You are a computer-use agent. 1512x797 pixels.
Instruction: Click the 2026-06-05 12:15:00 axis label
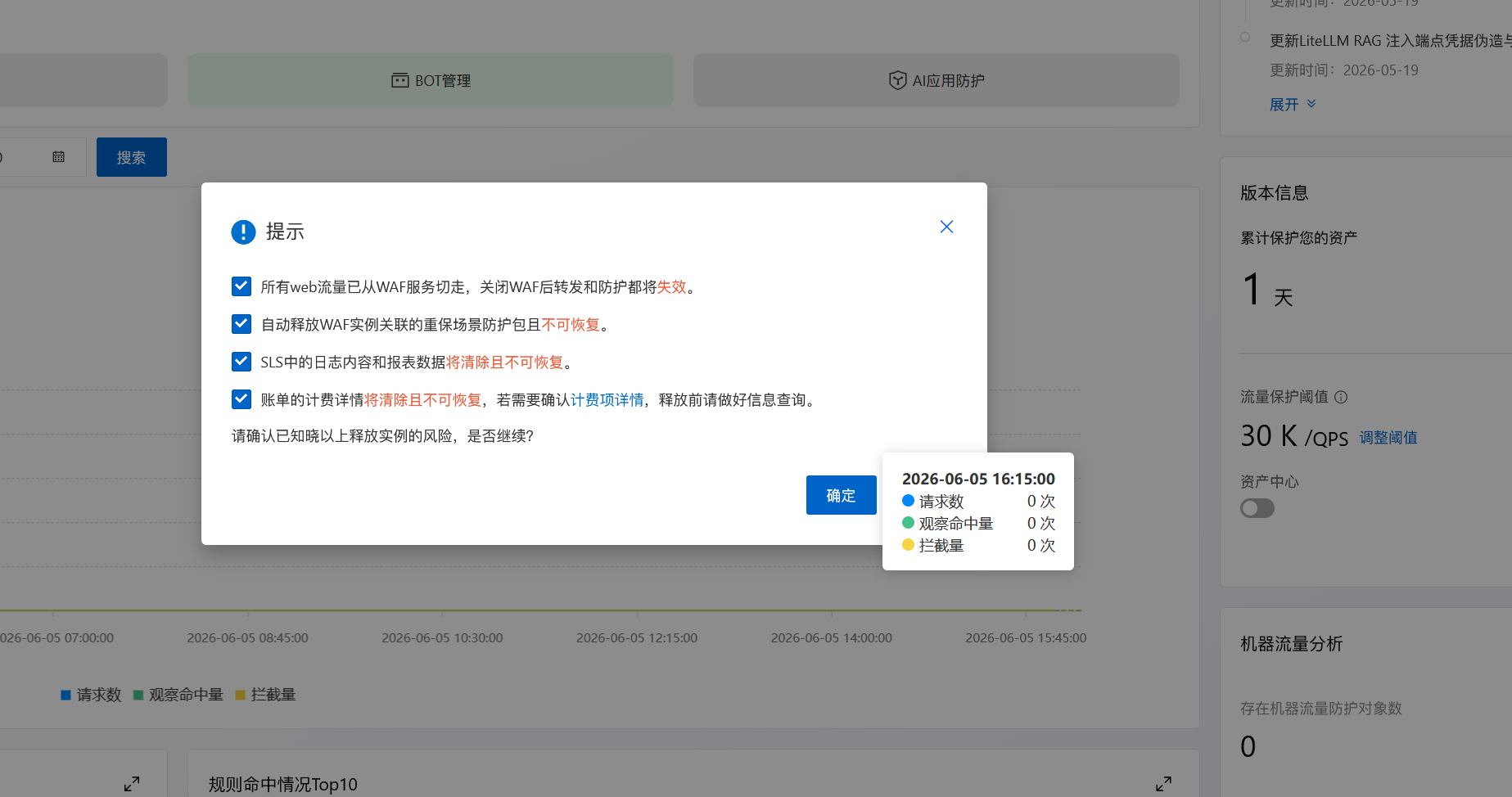tap(637, 638)
